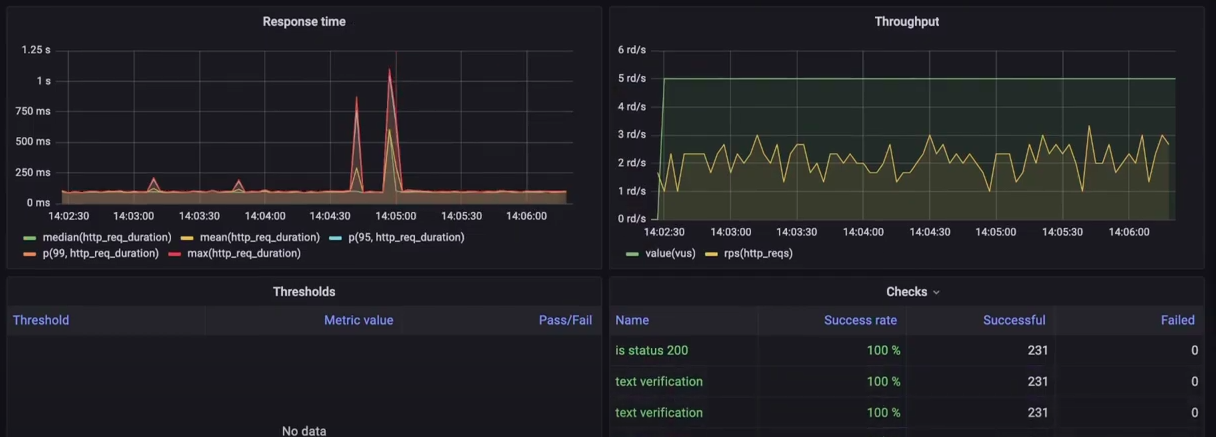
Task: Click the tallest response time spike near 14:05:00
Action: [390, 70]
